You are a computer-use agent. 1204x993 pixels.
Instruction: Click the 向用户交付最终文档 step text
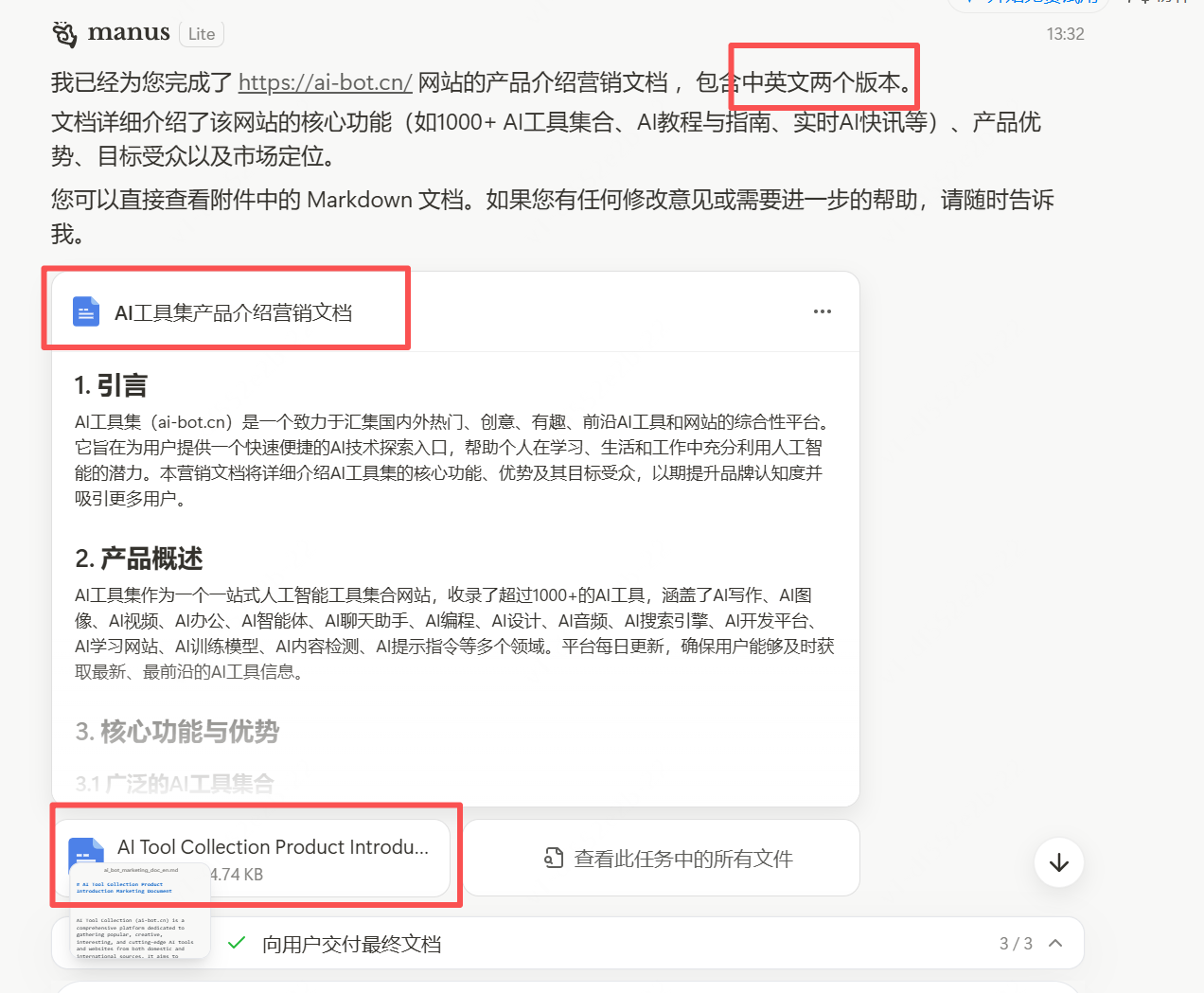(x=352, y=944)
